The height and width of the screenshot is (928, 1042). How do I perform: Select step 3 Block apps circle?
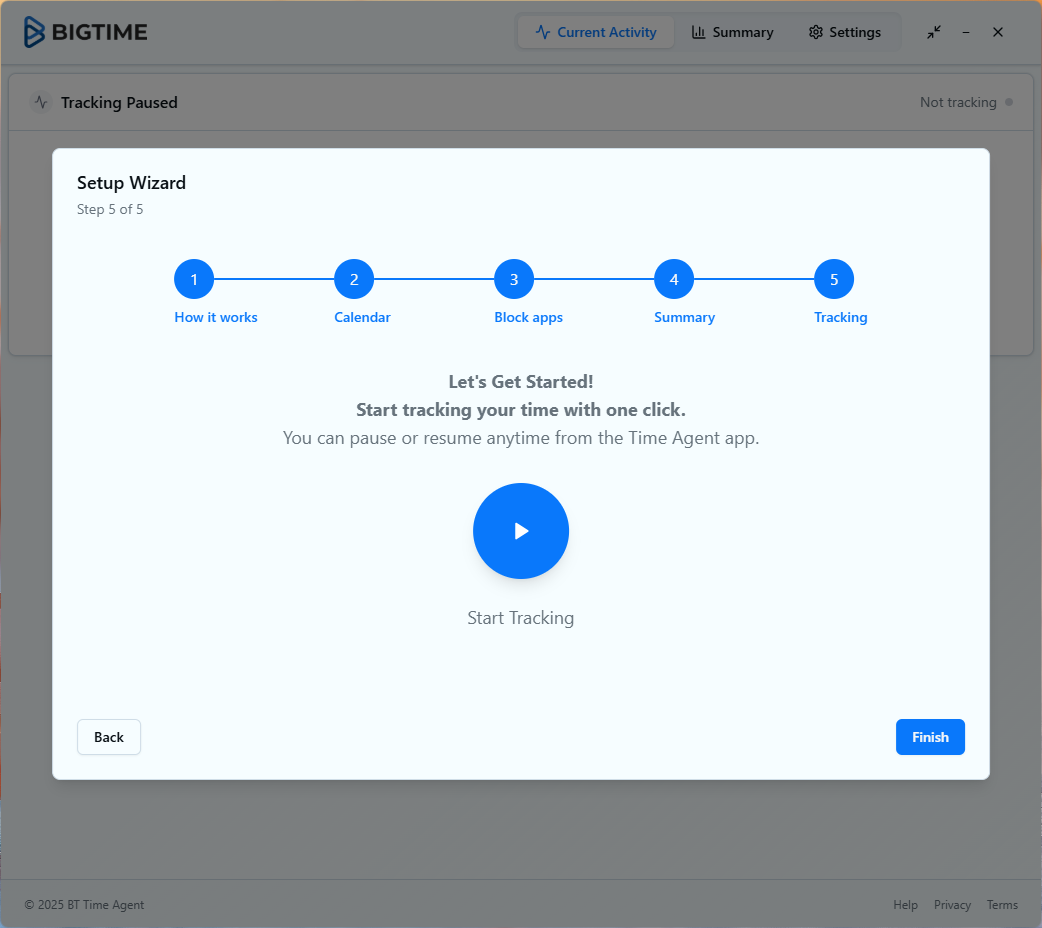tap(514, 279)
